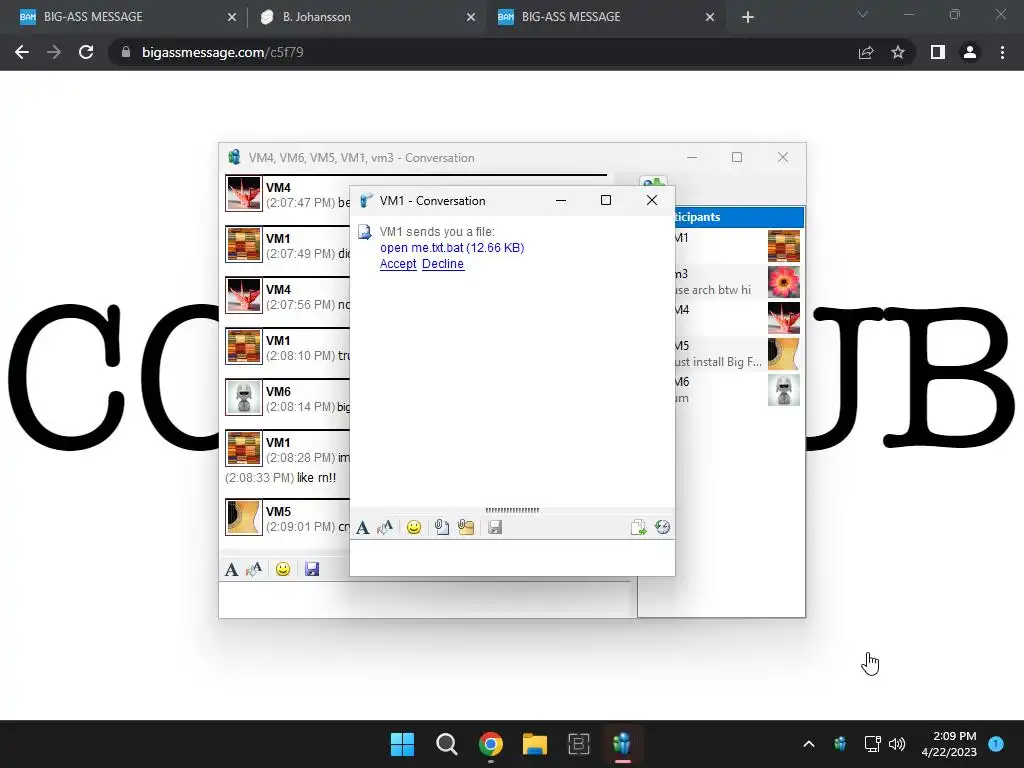Close the first BIG-ASS MESSAGE tab
Screen dimensions: 1024x768
point(232,17)
